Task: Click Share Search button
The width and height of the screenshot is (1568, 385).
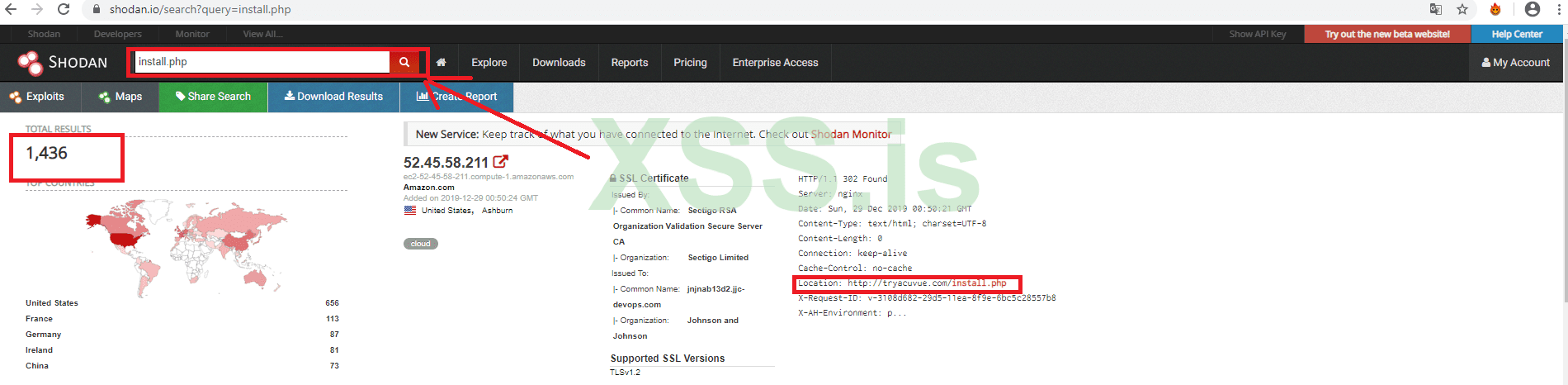Action: pyautogui.click(x=214, y=97)
